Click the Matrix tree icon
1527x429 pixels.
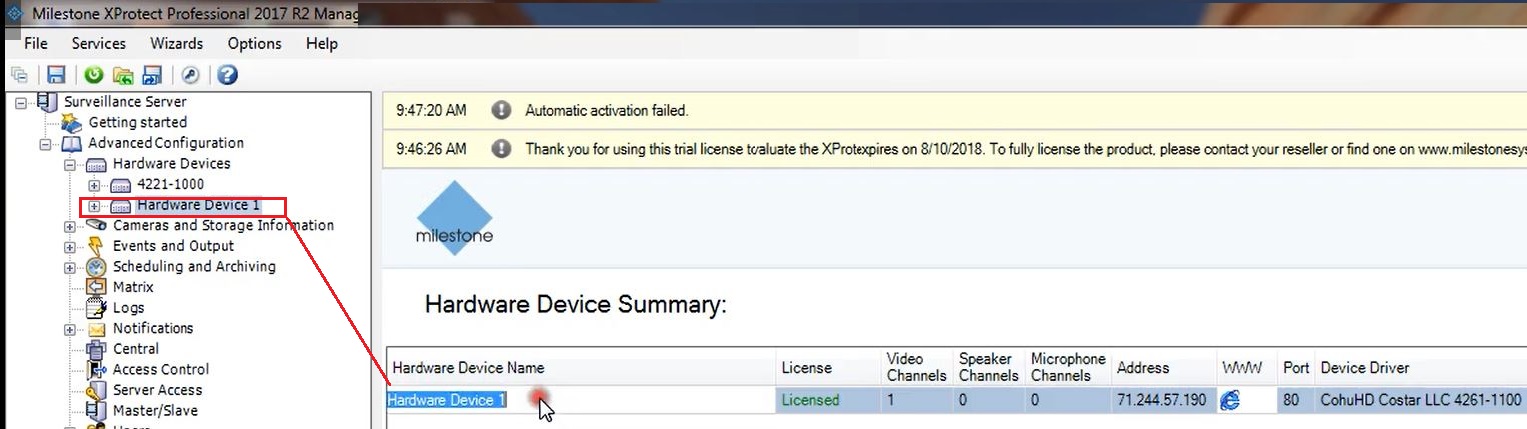coord(96,287)
